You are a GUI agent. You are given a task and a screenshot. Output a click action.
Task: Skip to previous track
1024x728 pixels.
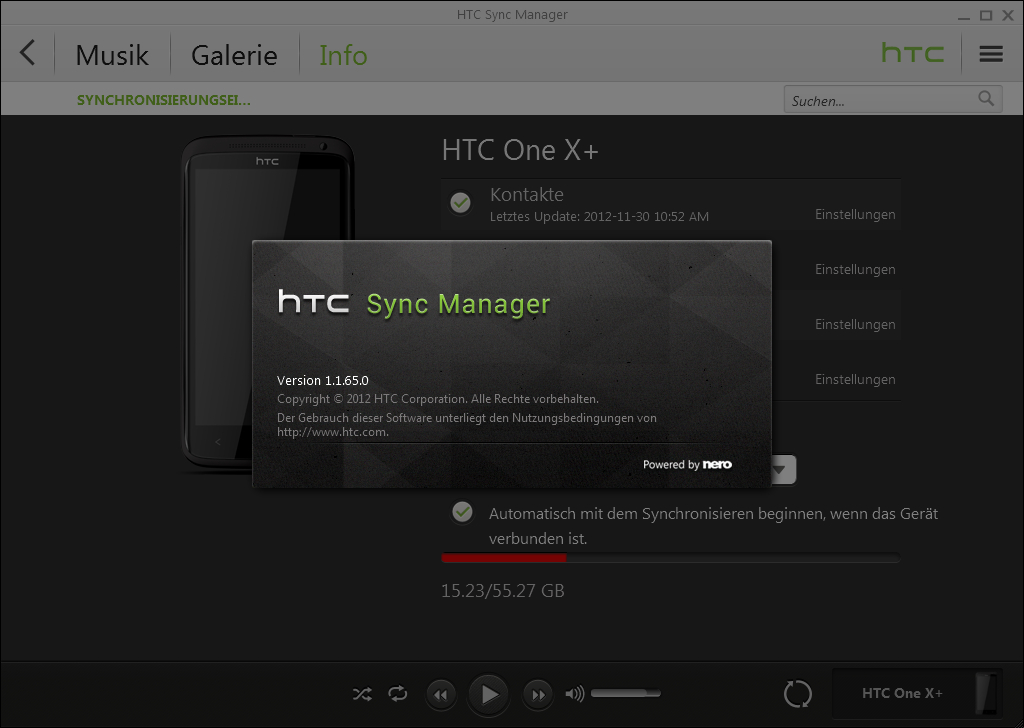pos(441,695)
